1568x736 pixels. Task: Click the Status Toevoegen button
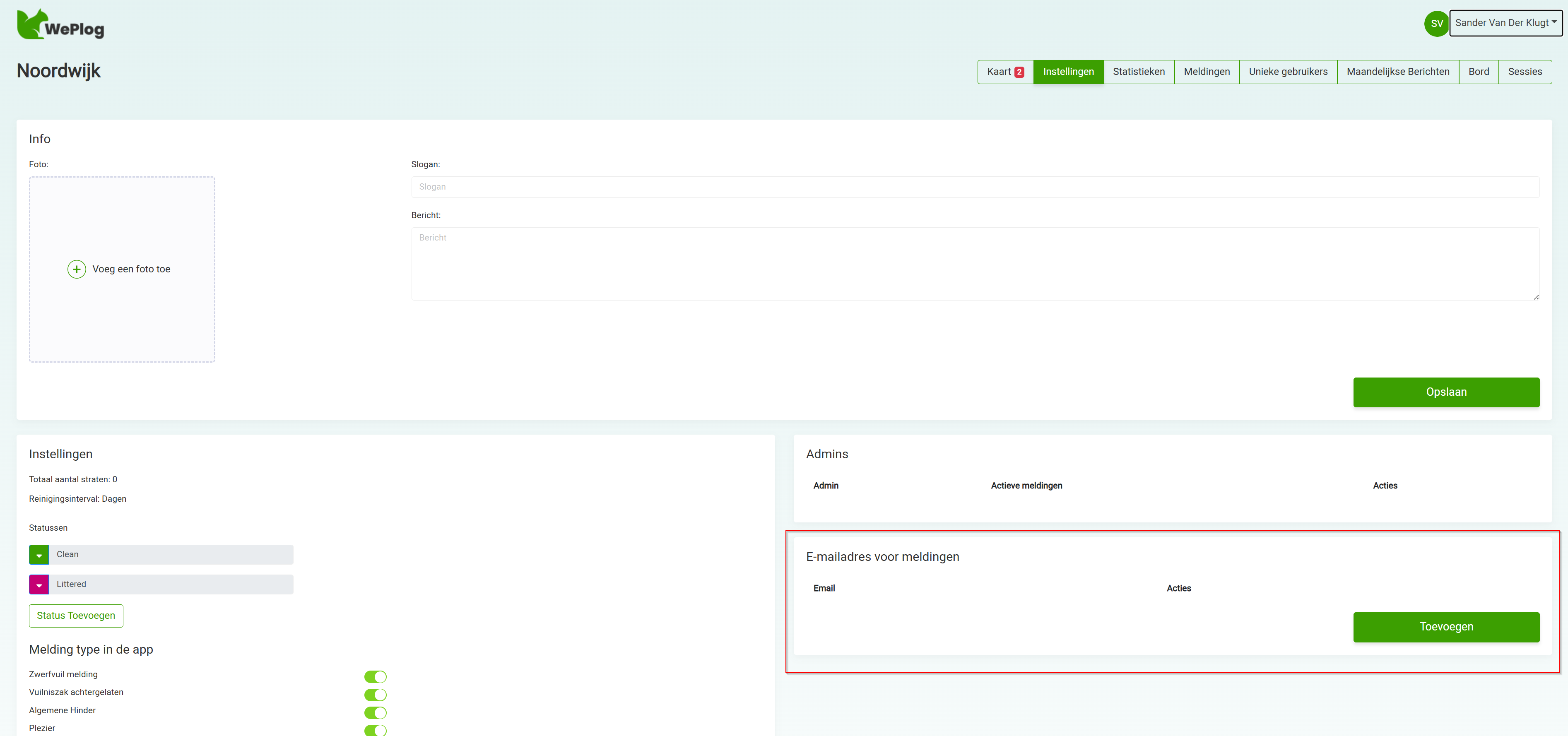(x=76, y=616)
